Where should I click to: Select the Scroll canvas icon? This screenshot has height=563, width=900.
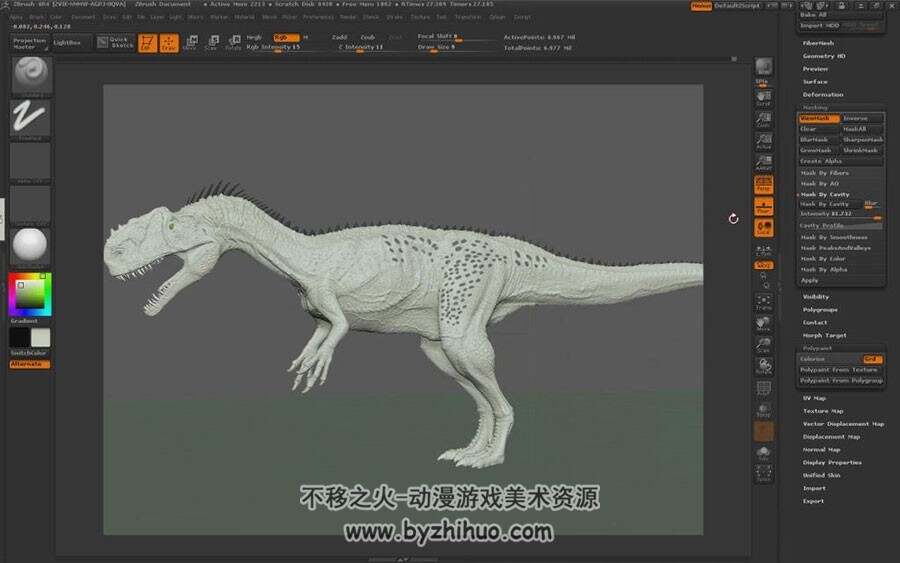(763, 98)
